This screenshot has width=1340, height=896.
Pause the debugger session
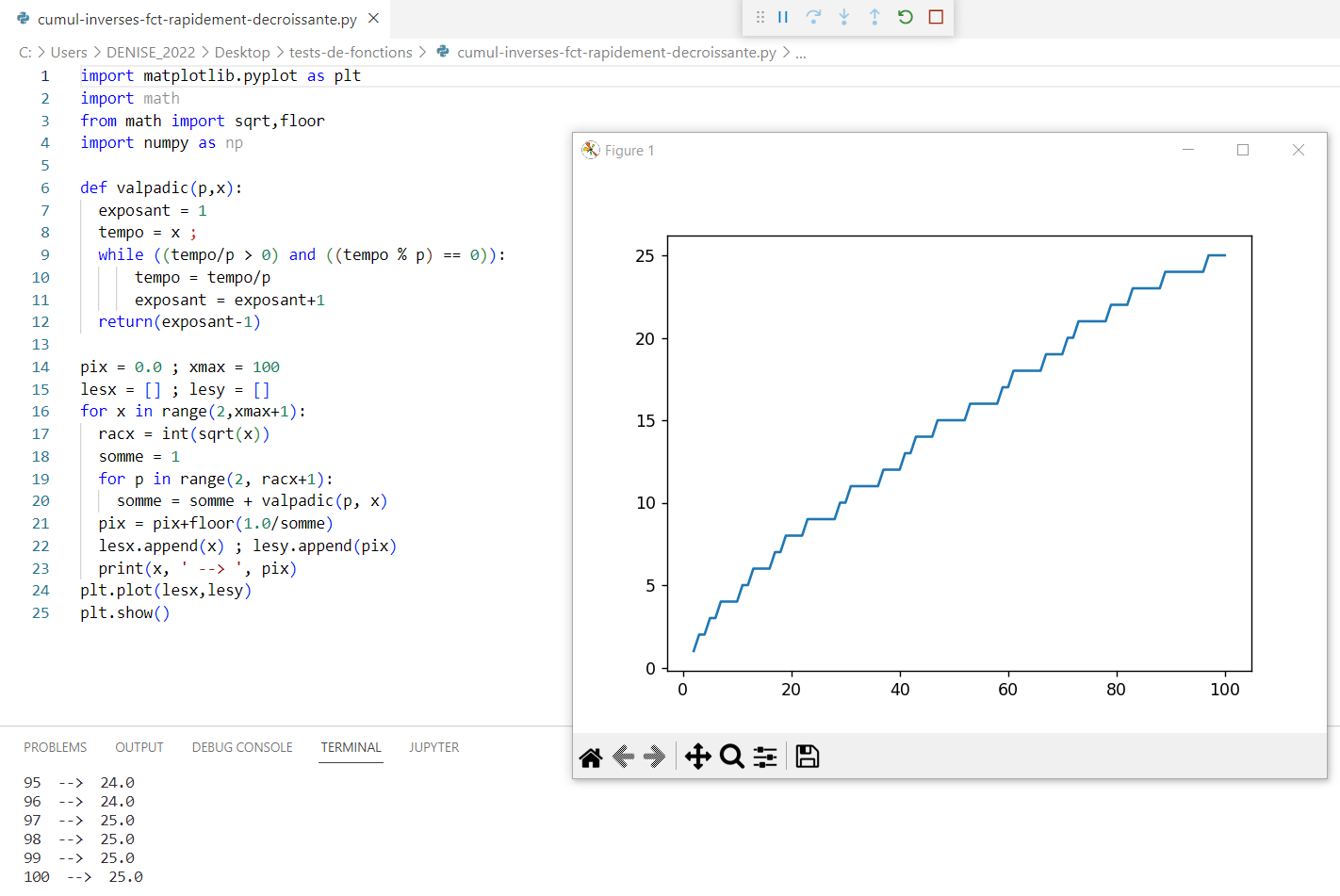783,17
